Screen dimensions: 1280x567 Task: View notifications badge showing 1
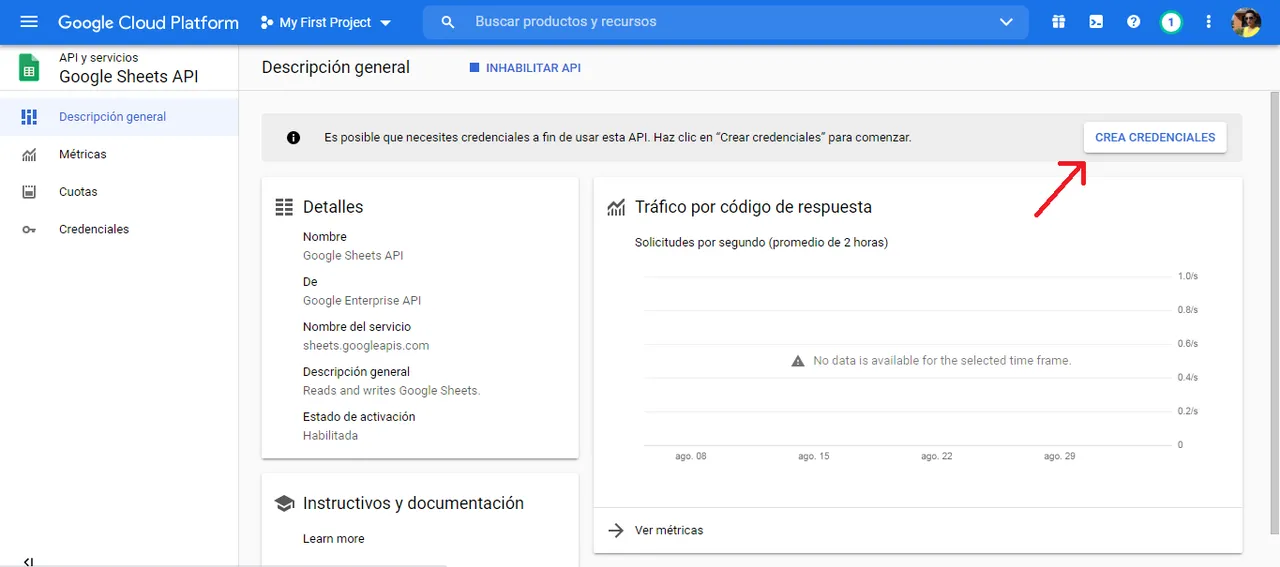click(x=1171, y=22)
